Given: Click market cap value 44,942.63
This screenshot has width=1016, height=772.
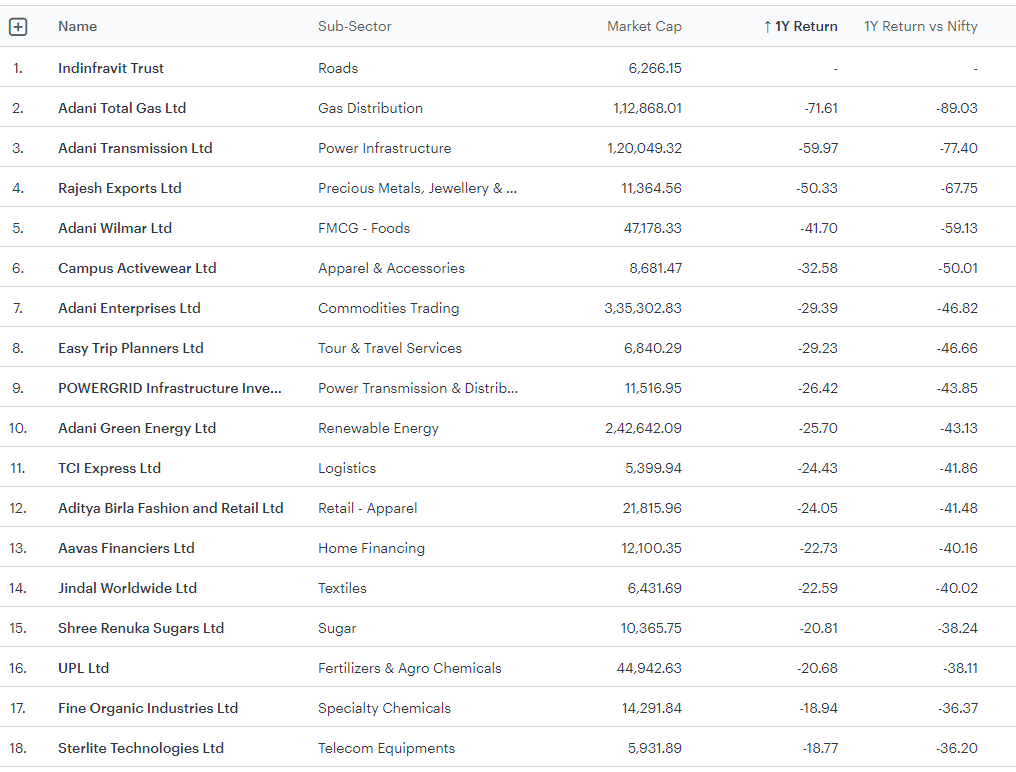Looking at the screenshot, I should [x=649, y=668].
